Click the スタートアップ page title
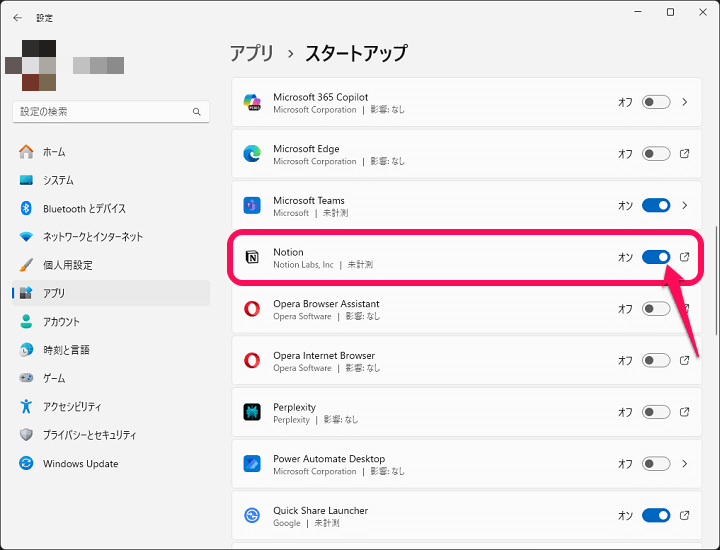This screenshot has height=550, width=720. click(x=356, y=53)
